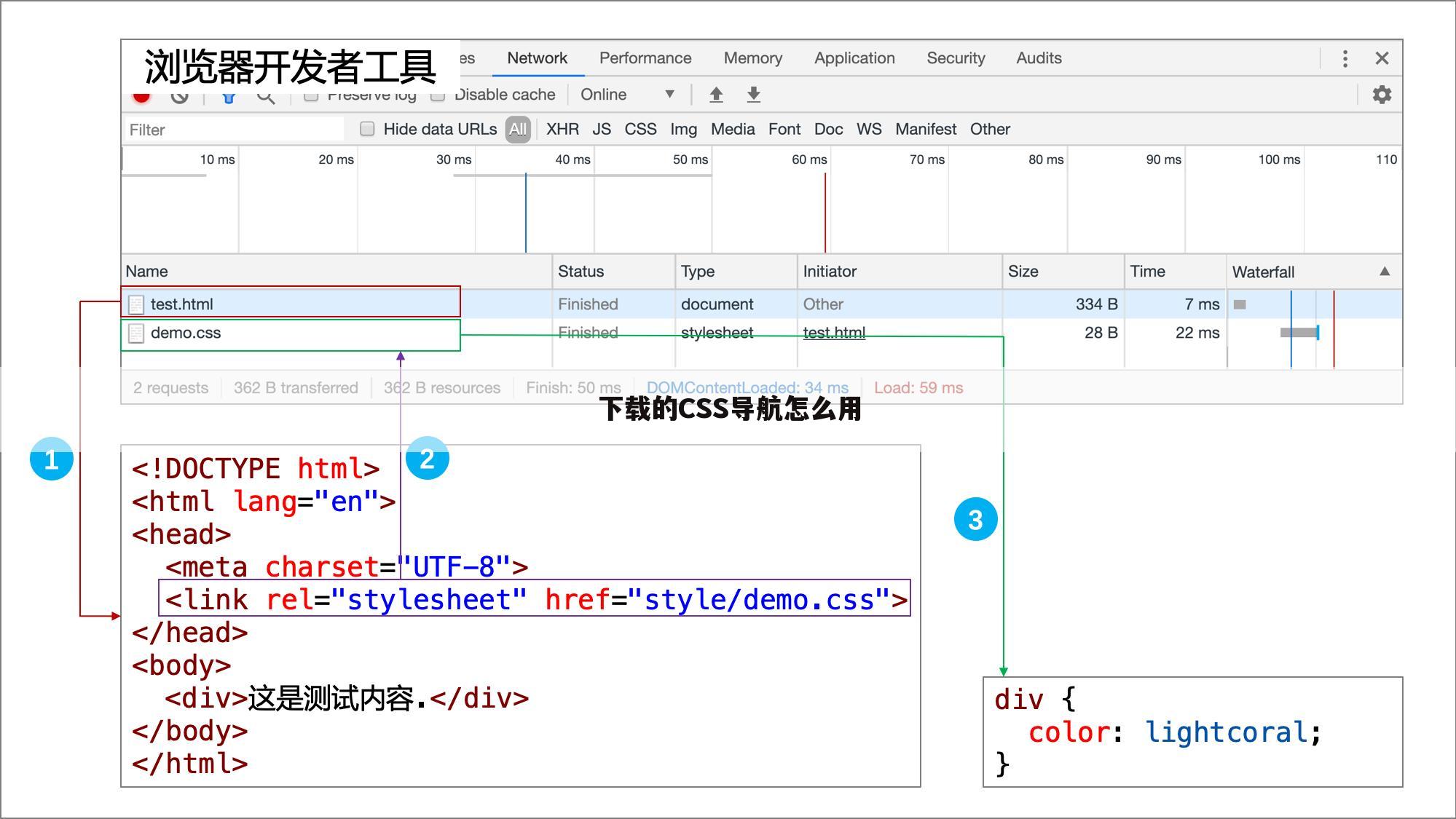1456x819 pixels.
Task: Switch to the Performance tab
Action: (x=645, y=58)
